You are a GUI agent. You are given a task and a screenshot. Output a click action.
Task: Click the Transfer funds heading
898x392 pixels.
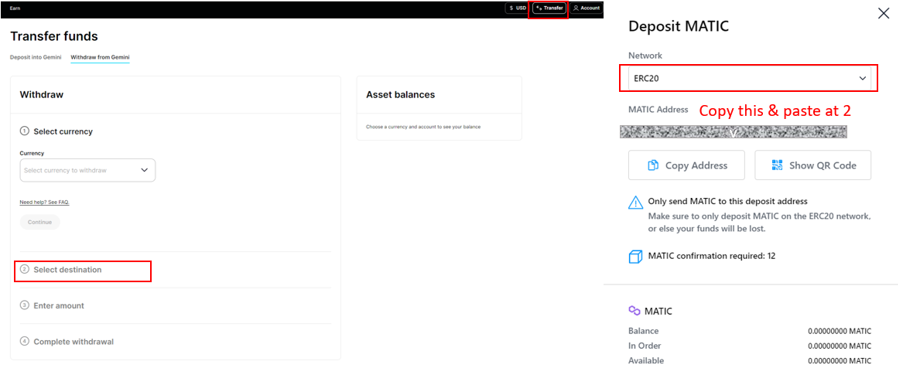tap(54, 36)
